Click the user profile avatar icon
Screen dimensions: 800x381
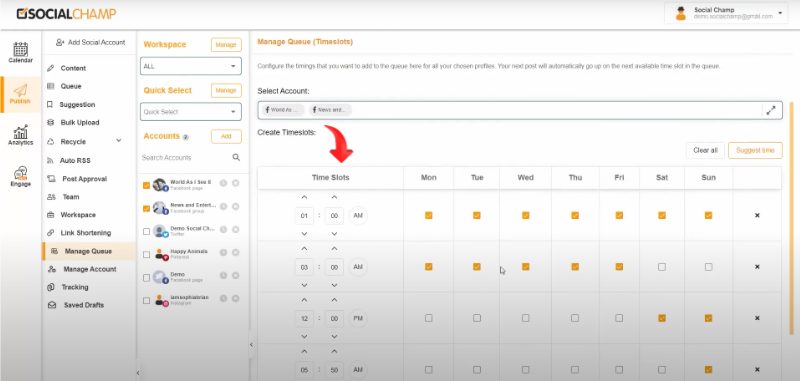point(681,13)
